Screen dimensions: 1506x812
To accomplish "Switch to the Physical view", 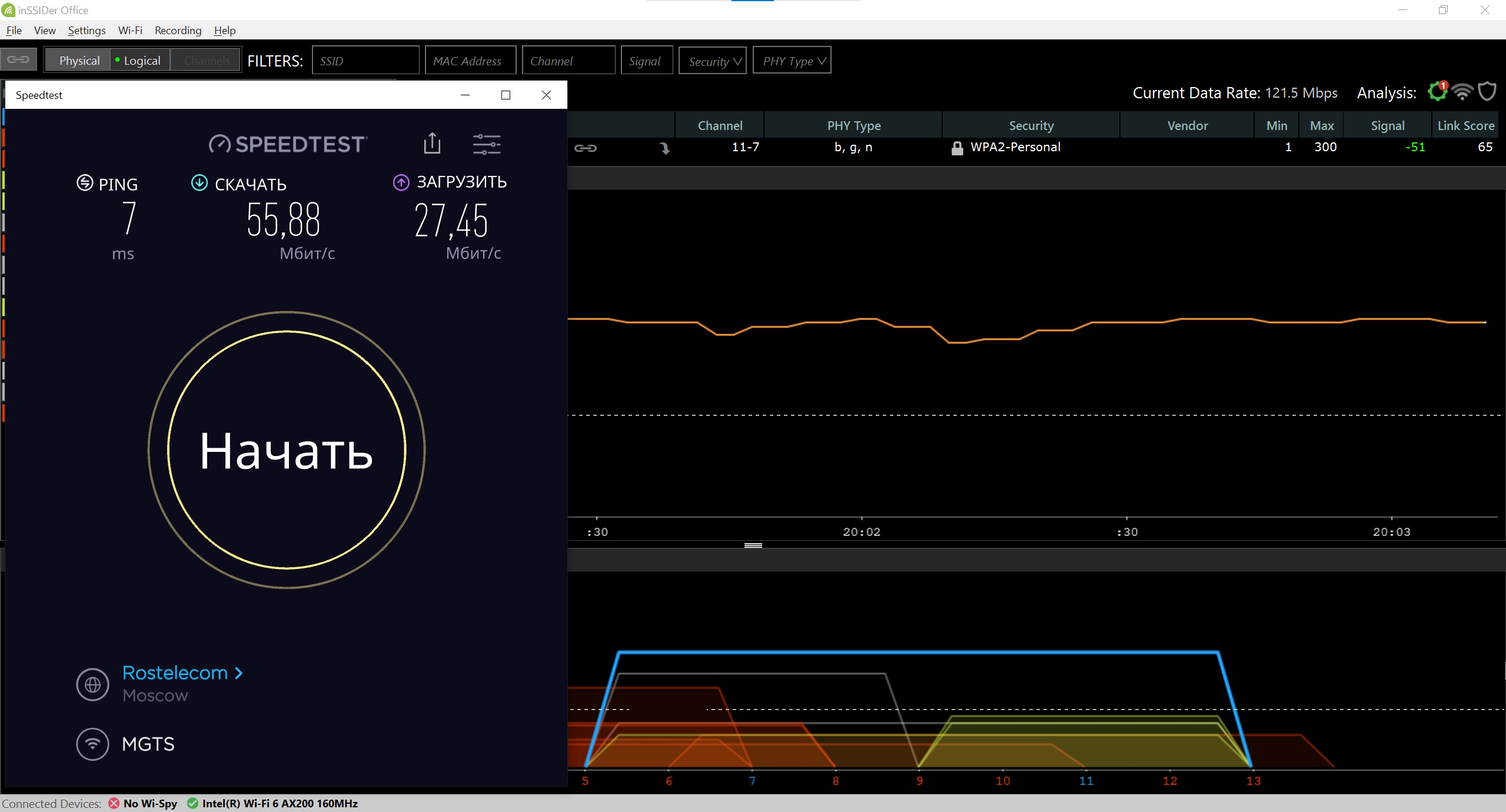I will pyautogui.click(x=79, y=60).
